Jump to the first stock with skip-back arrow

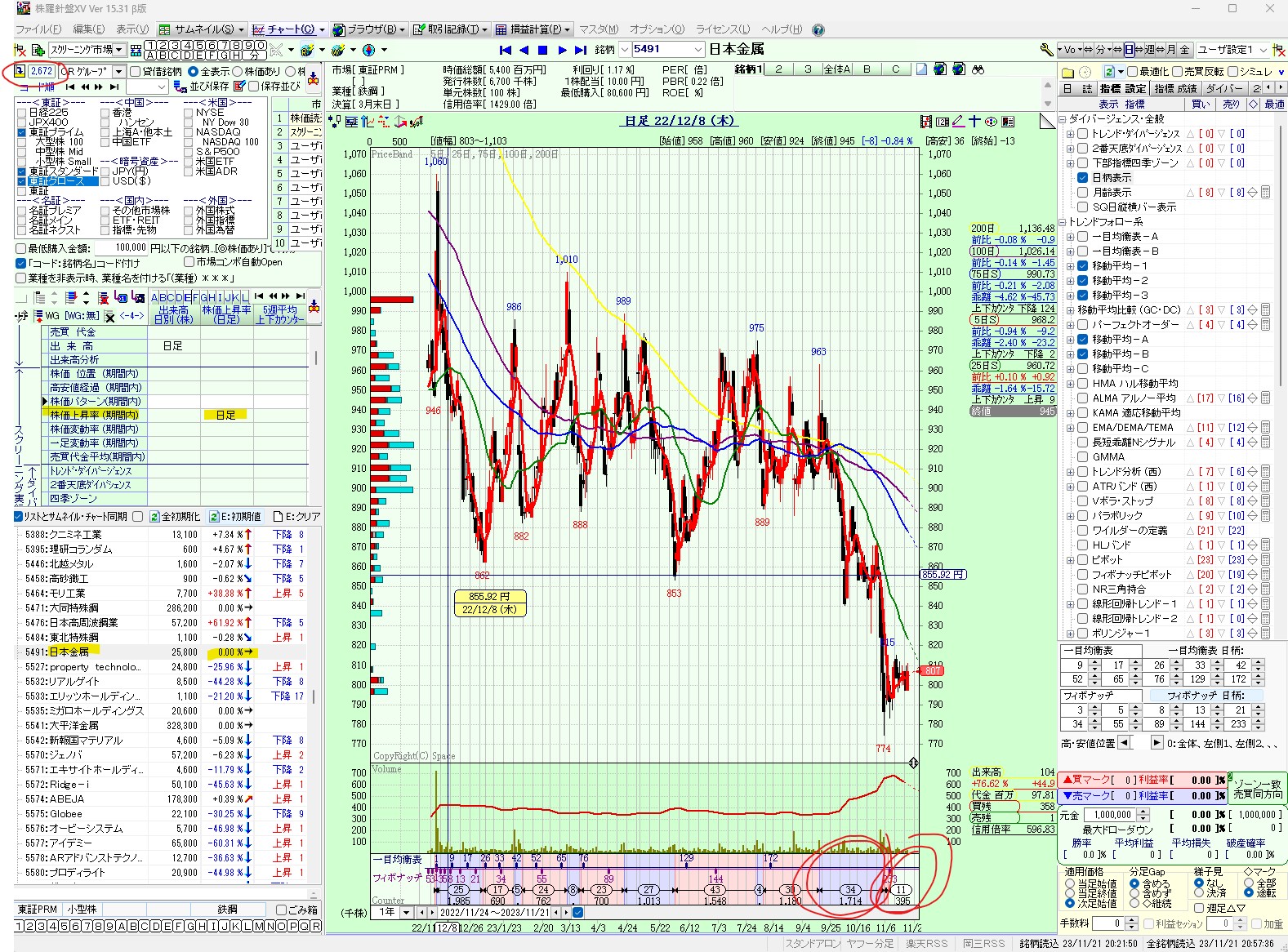[x=505, y=50]
